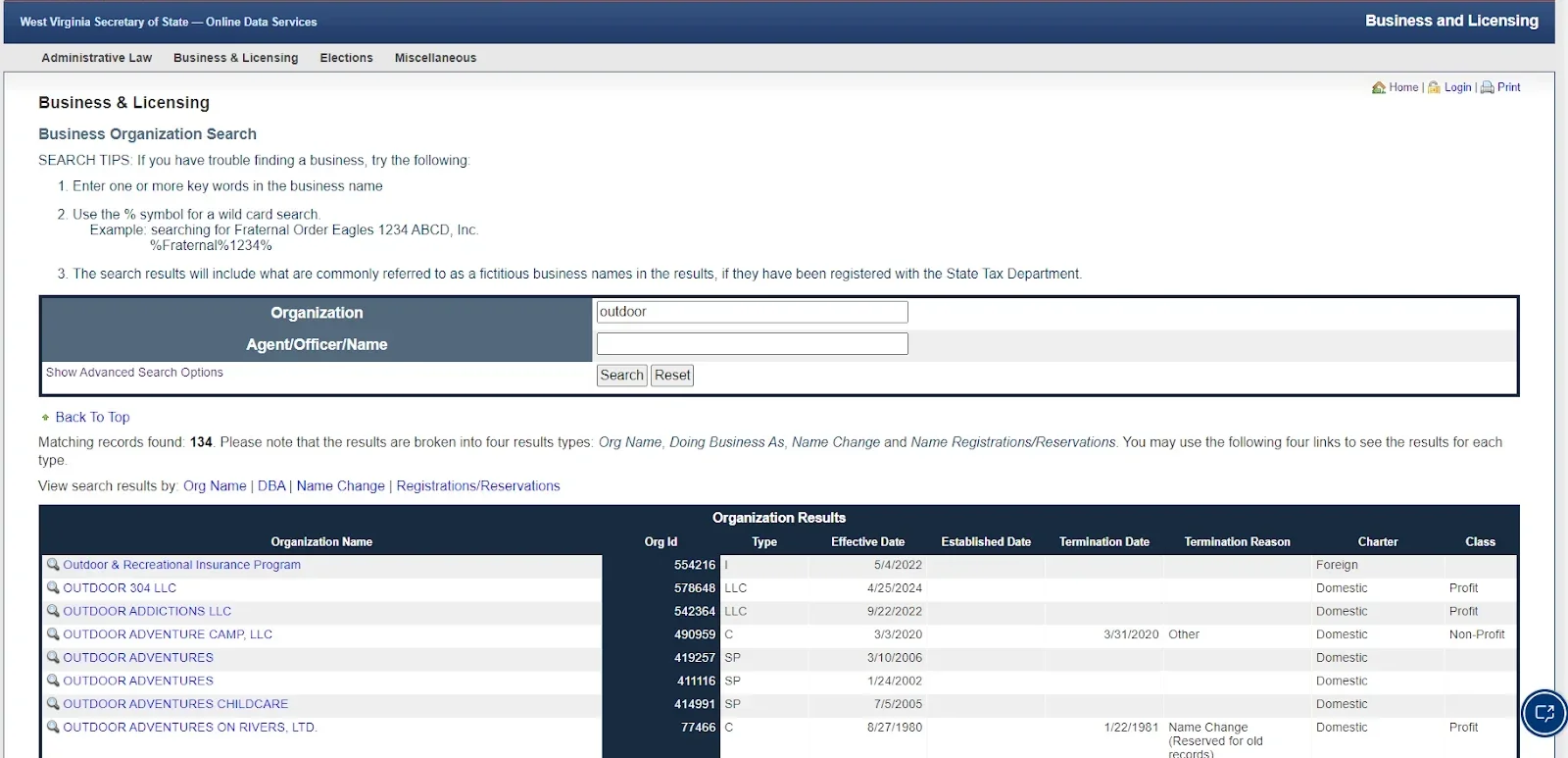Click West Virginia Secretary of State header title

pyautogui.click(x=169, y=22)
